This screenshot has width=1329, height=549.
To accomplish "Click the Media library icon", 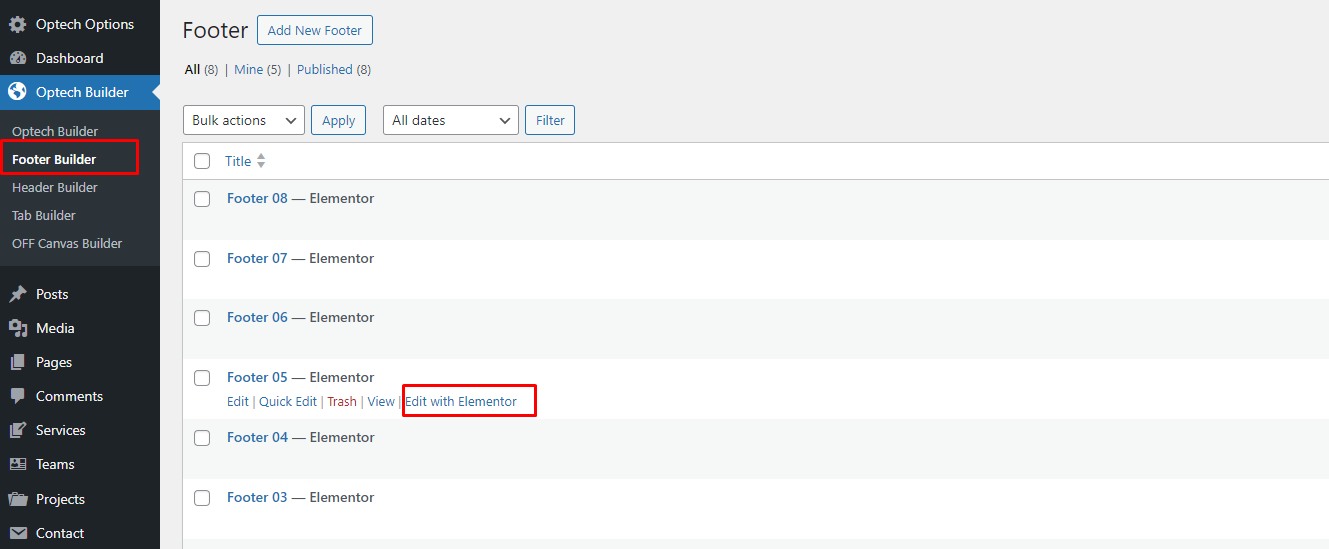I will tap(17, 328).
